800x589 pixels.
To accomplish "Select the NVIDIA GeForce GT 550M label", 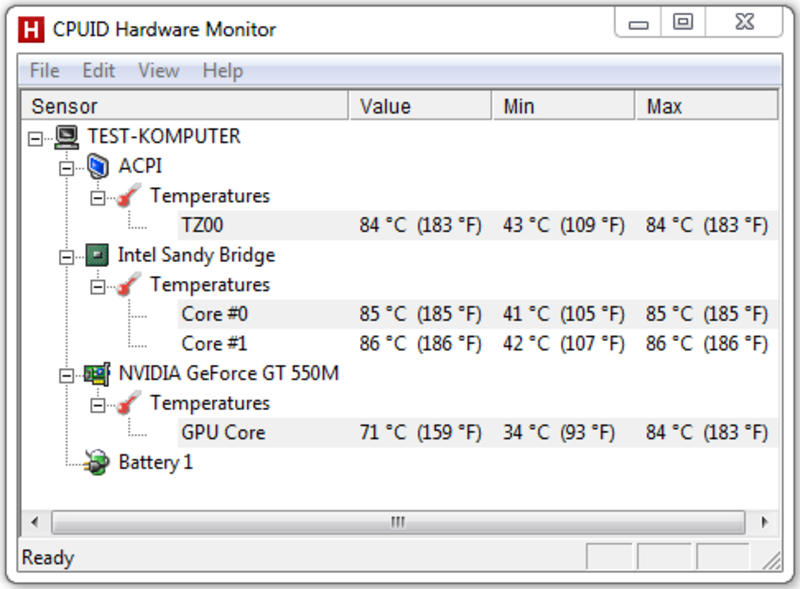I will pos(229,374).
